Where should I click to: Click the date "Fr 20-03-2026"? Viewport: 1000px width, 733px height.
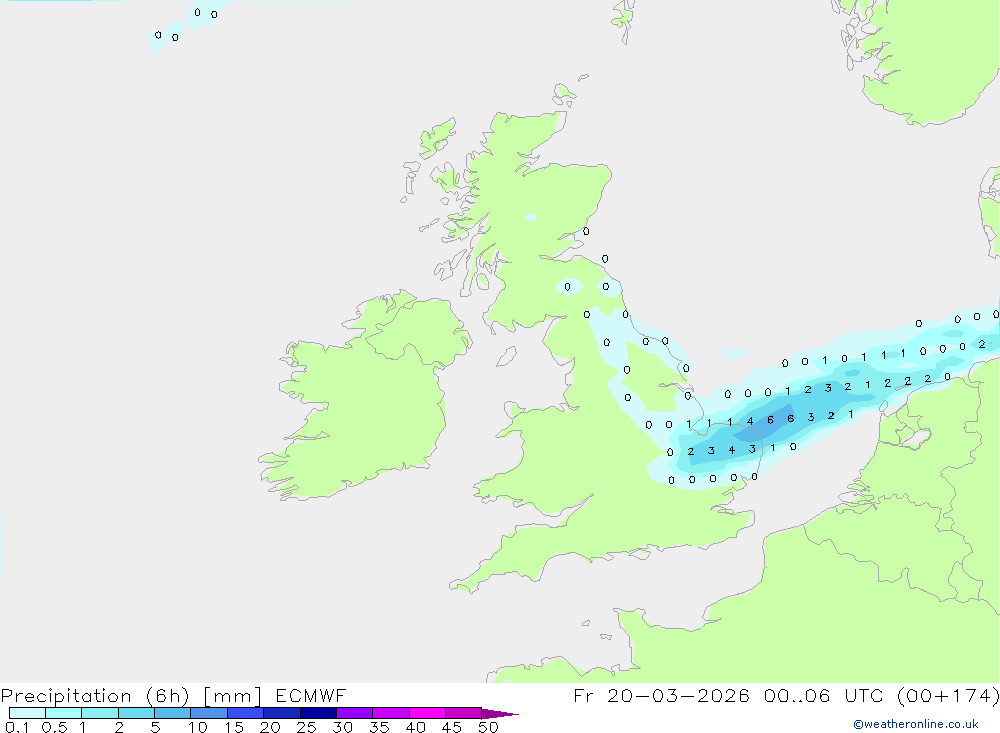coord(661,695)
